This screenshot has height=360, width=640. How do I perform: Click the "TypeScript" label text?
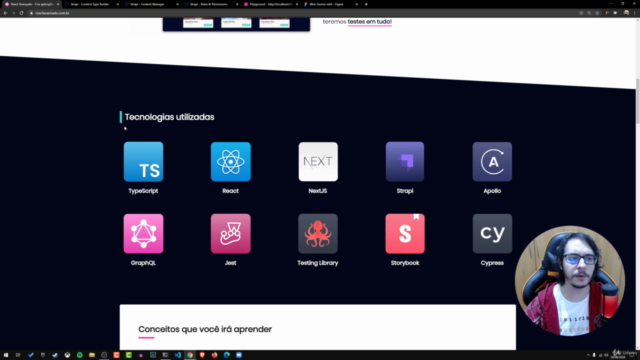[x=143, y=191]
